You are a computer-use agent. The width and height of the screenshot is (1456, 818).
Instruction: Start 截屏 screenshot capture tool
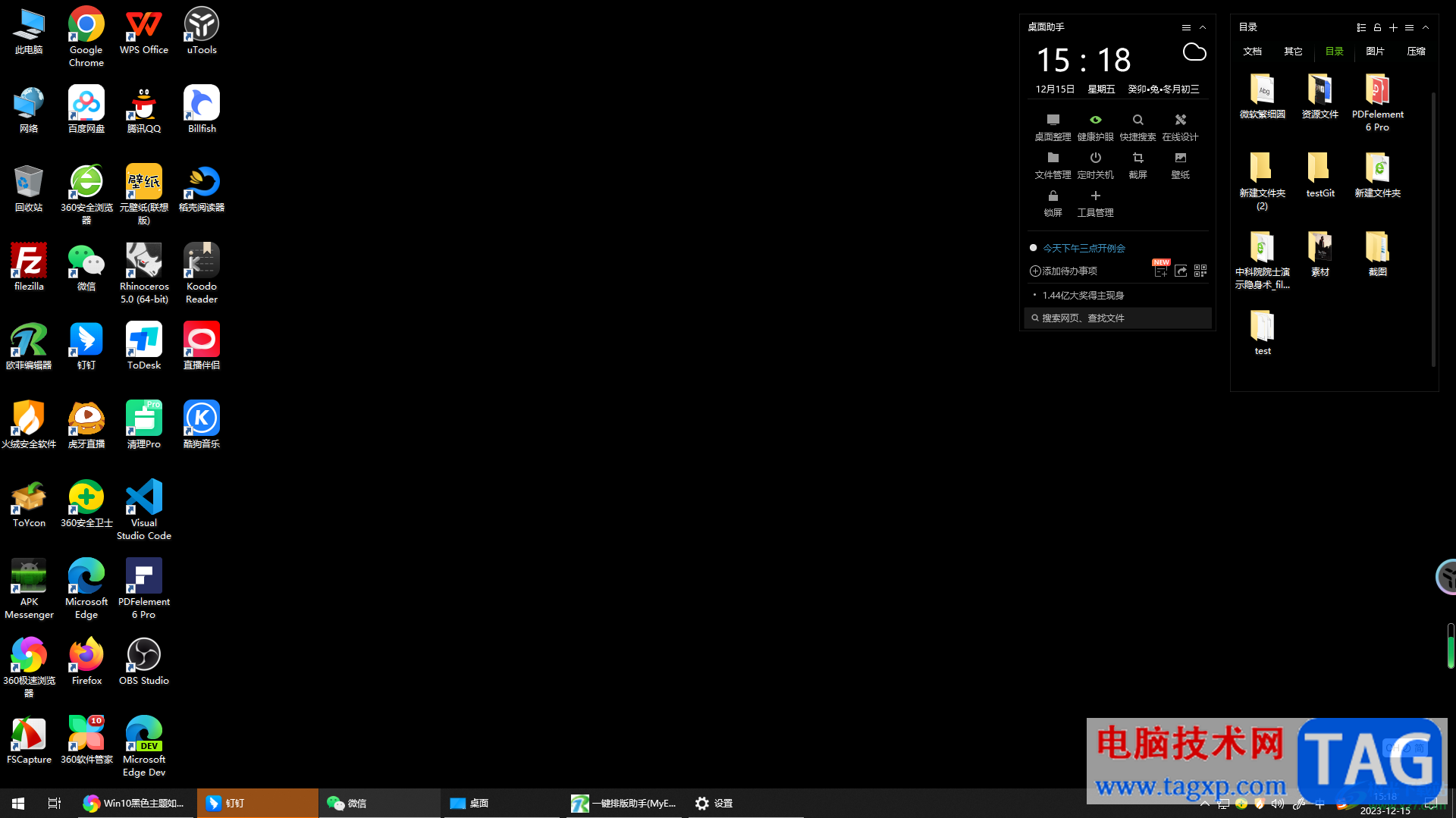[x=1137, y=165]
